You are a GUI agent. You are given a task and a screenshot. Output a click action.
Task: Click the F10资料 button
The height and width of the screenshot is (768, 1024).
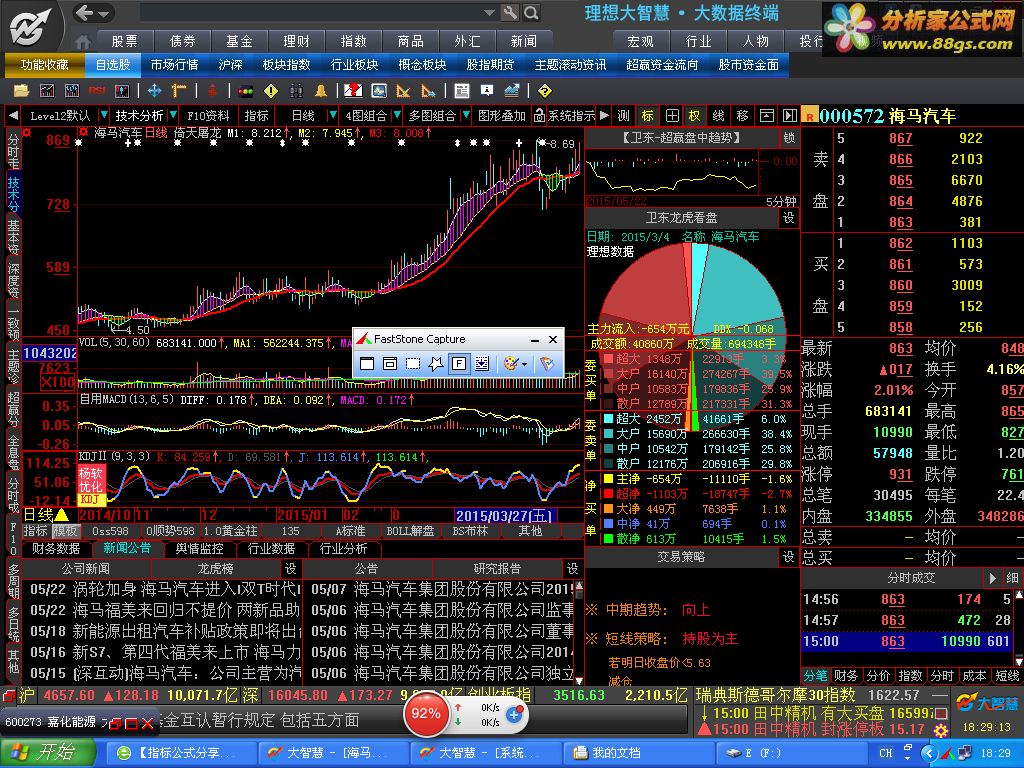point(208,116)
